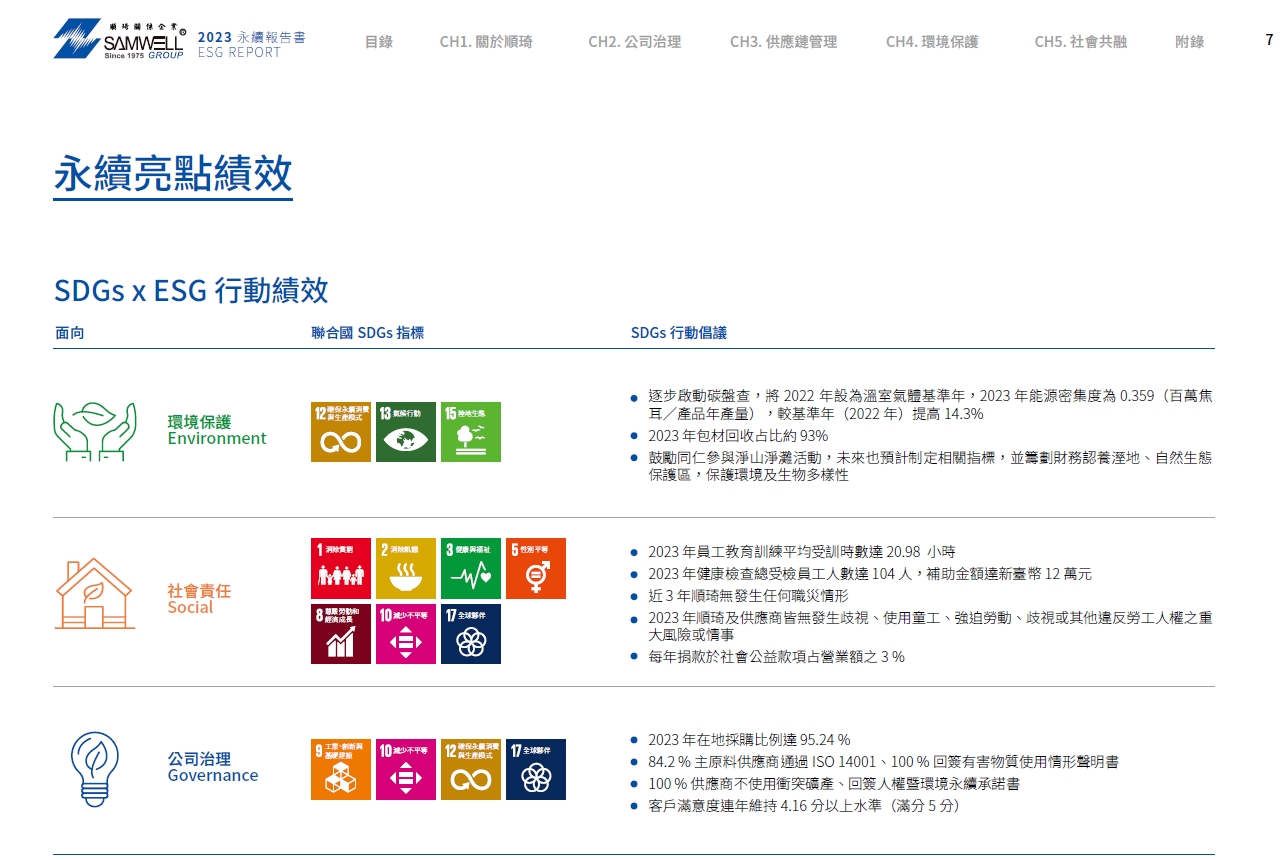
Task: Click the 在地採購比例達 95.24 % bullet
Action: click(x=749, y=740)
